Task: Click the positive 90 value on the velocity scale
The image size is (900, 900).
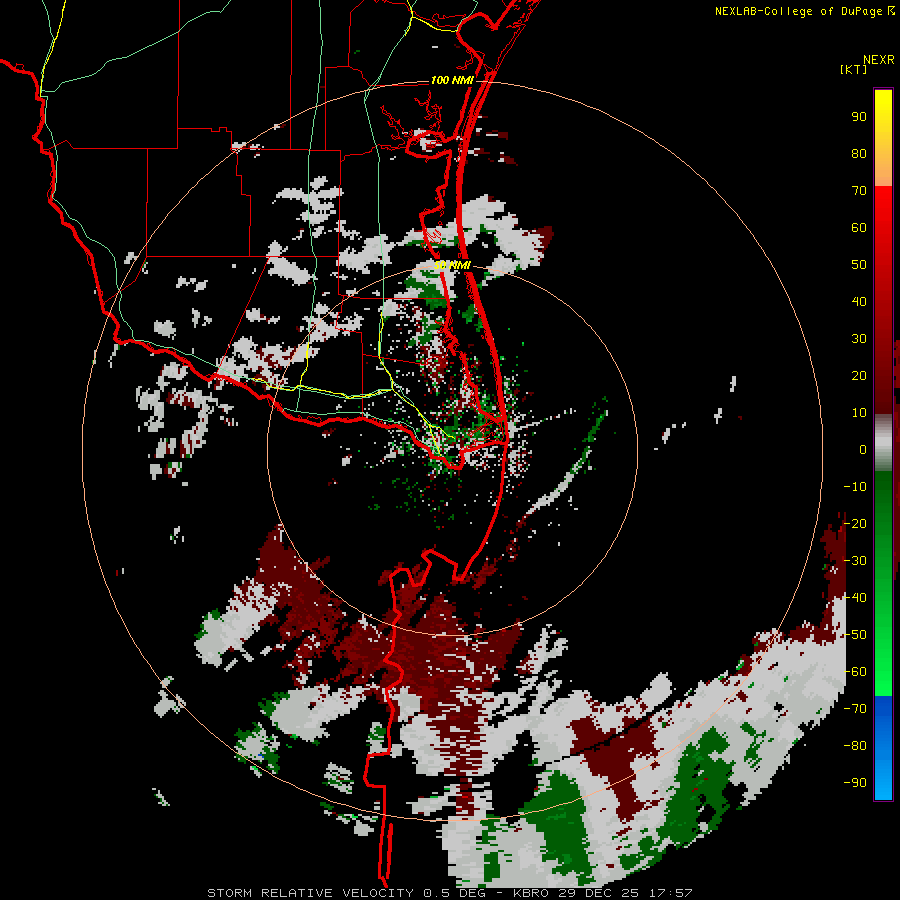Action: (x=859, y=117)
